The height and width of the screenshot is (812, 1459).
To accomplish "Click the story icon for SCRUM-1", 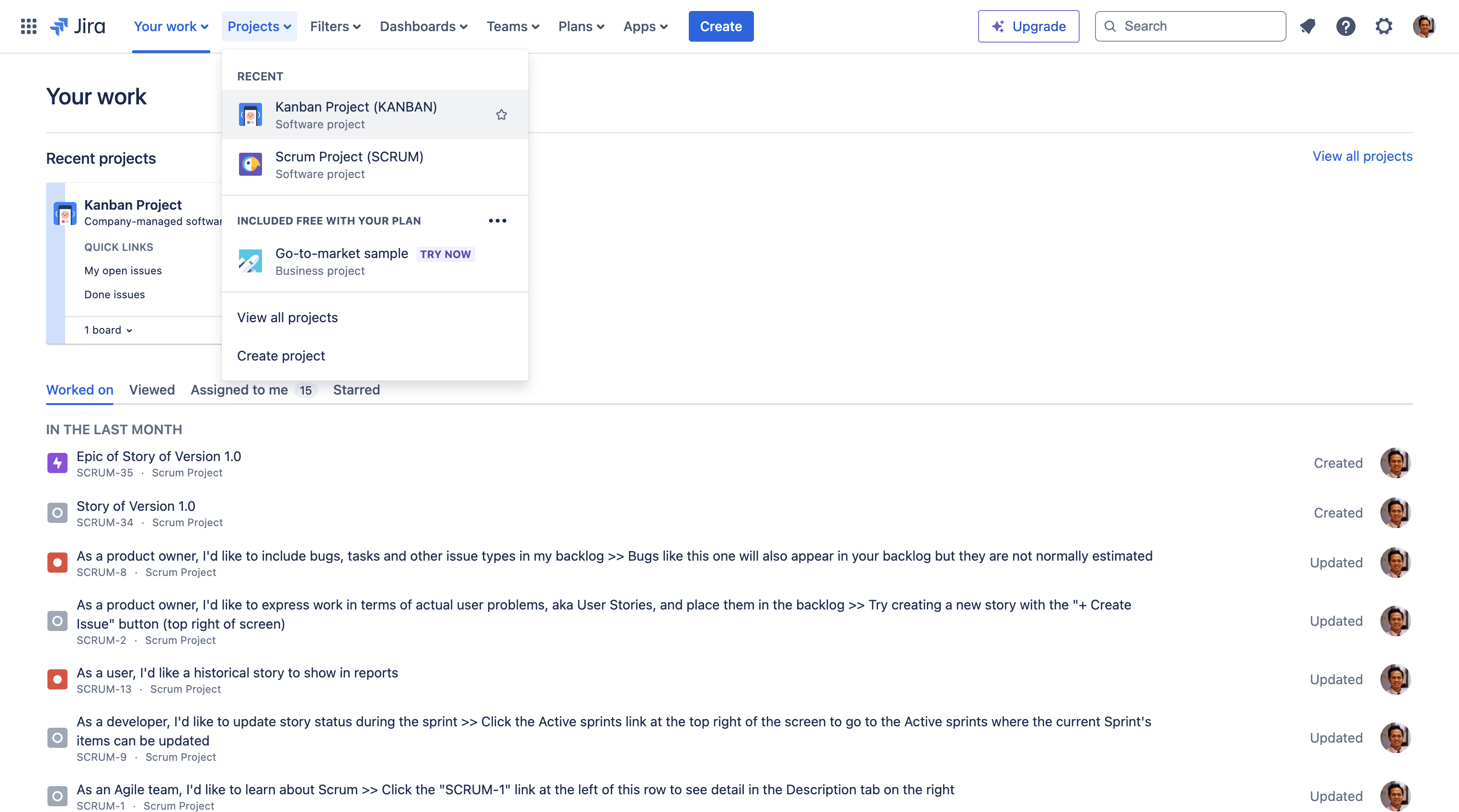I will (57, 796).
